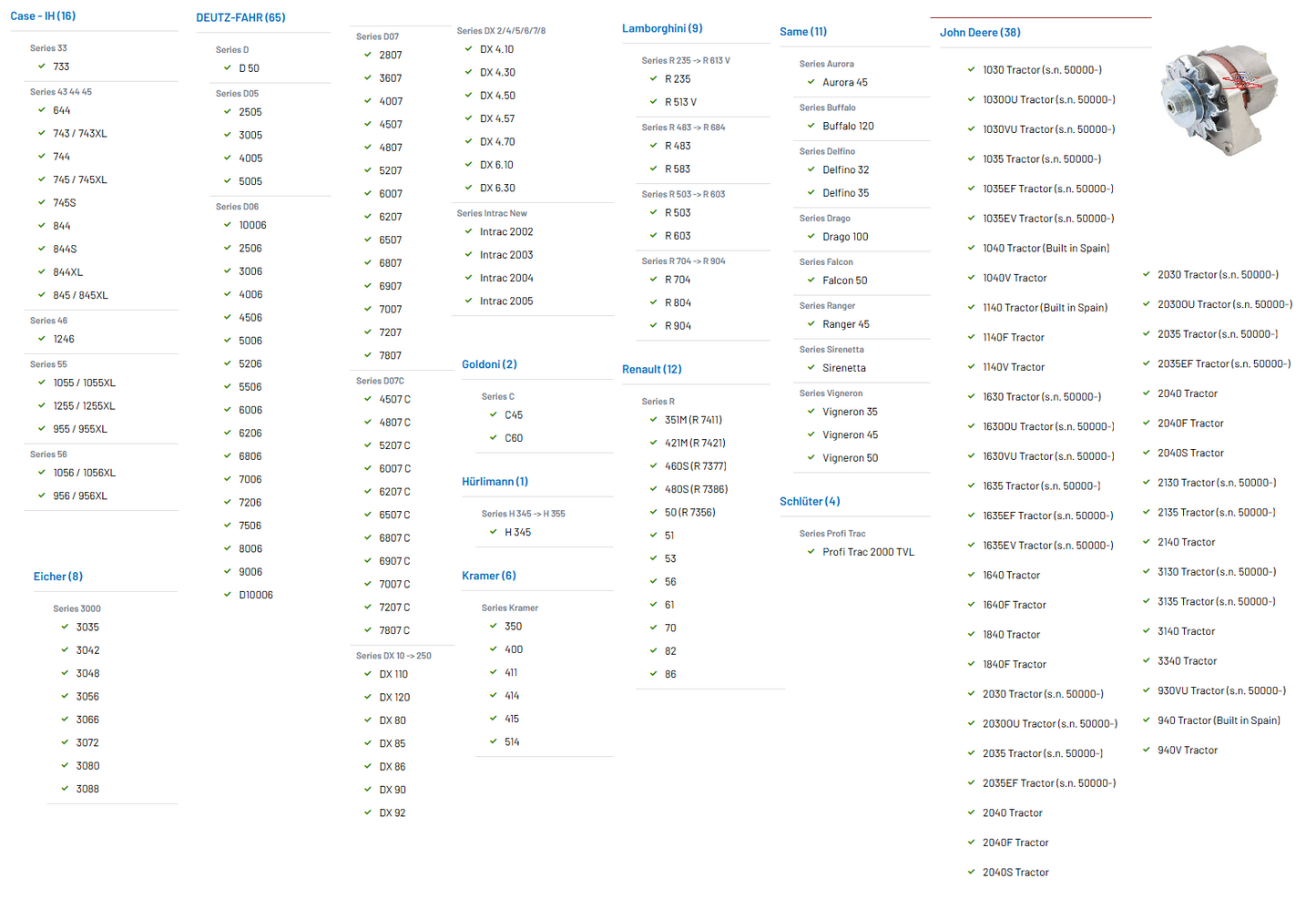Open the Lamborghini (9) brand heading
The height and width of the screenshot is (899, 1316).
tap(662, 29)
